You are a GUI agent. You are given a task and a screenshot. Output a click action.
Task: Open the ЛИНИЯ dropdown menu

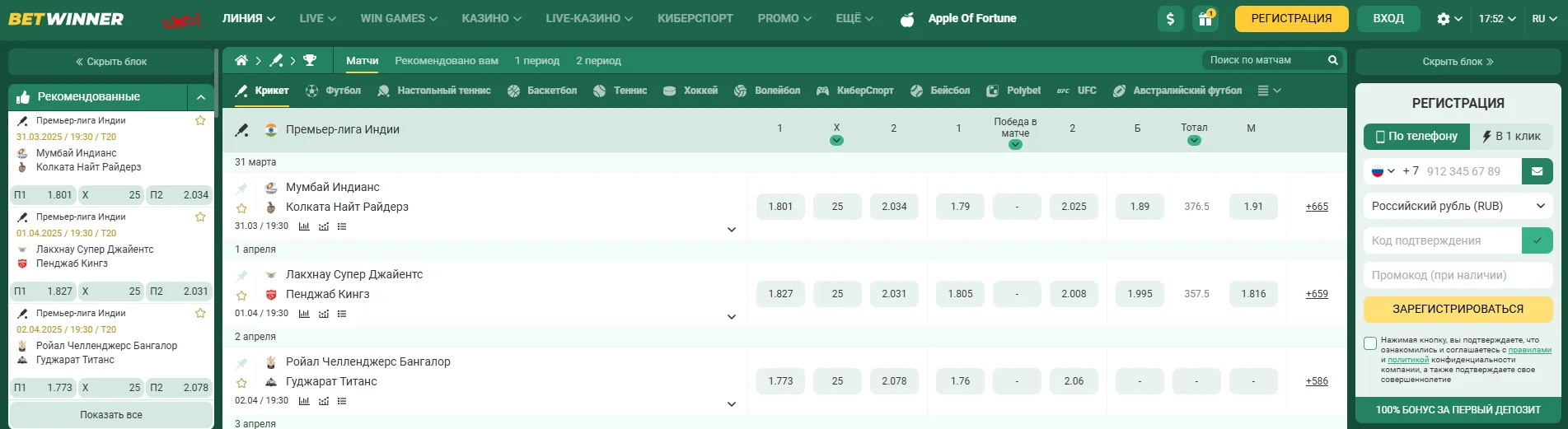[249, 18]
